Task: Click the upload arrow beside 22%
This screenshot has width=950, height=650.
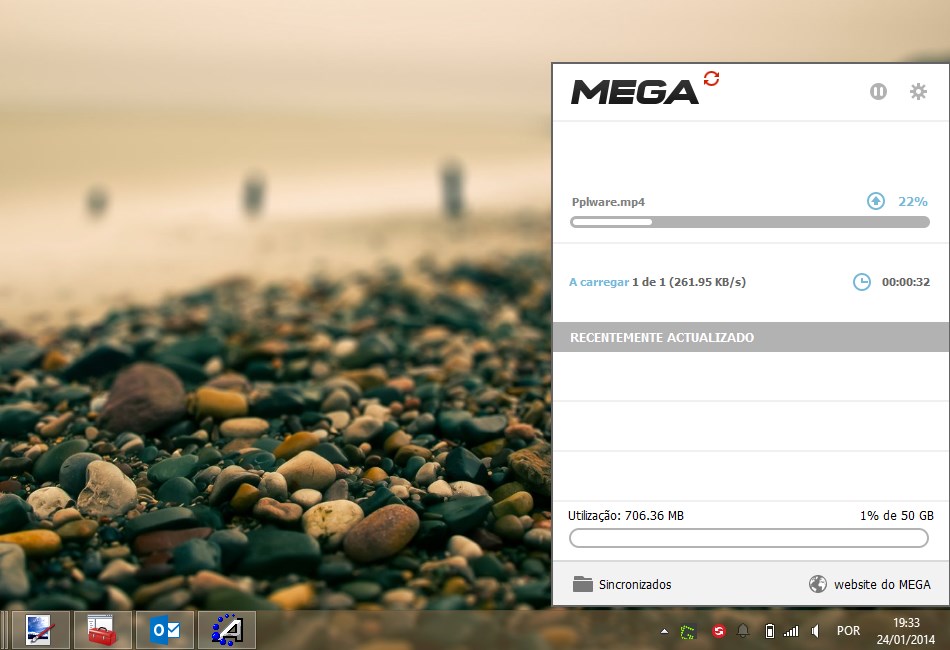Action: [x=875, y=201]
